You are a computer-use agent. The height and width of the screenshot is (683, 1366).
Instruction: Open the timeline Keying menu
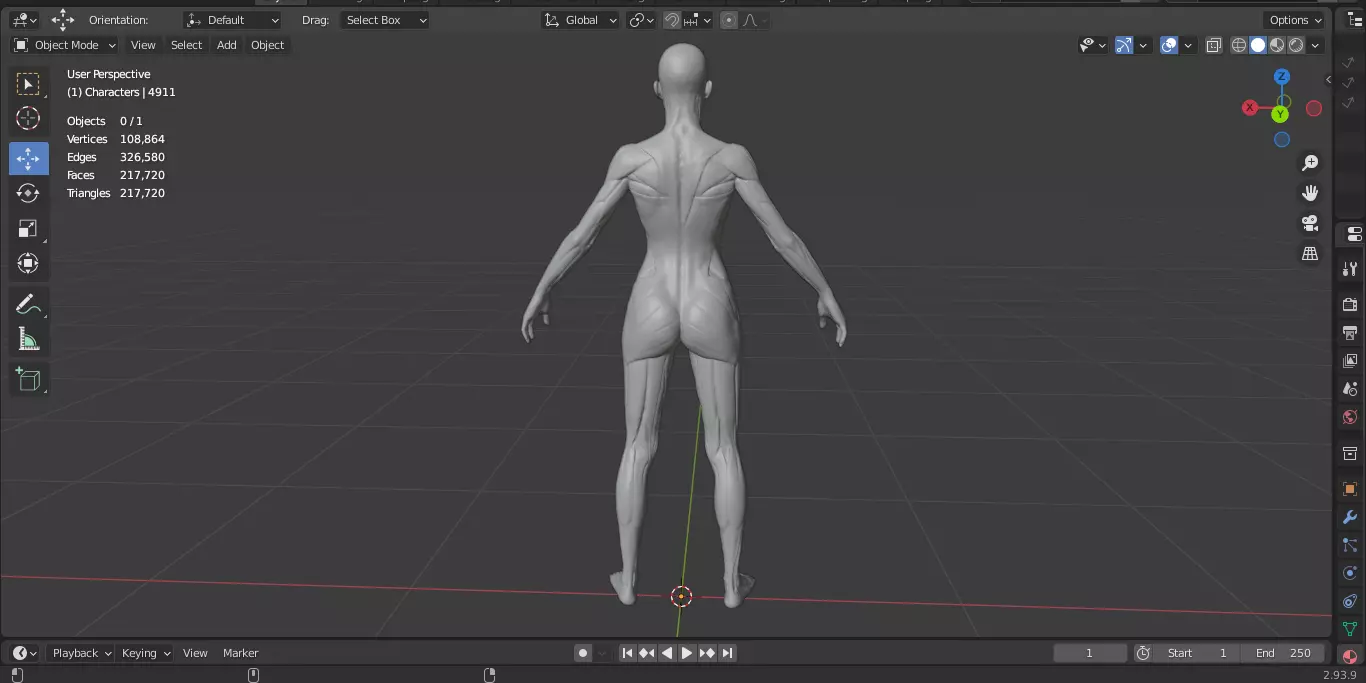click(146, 653)
